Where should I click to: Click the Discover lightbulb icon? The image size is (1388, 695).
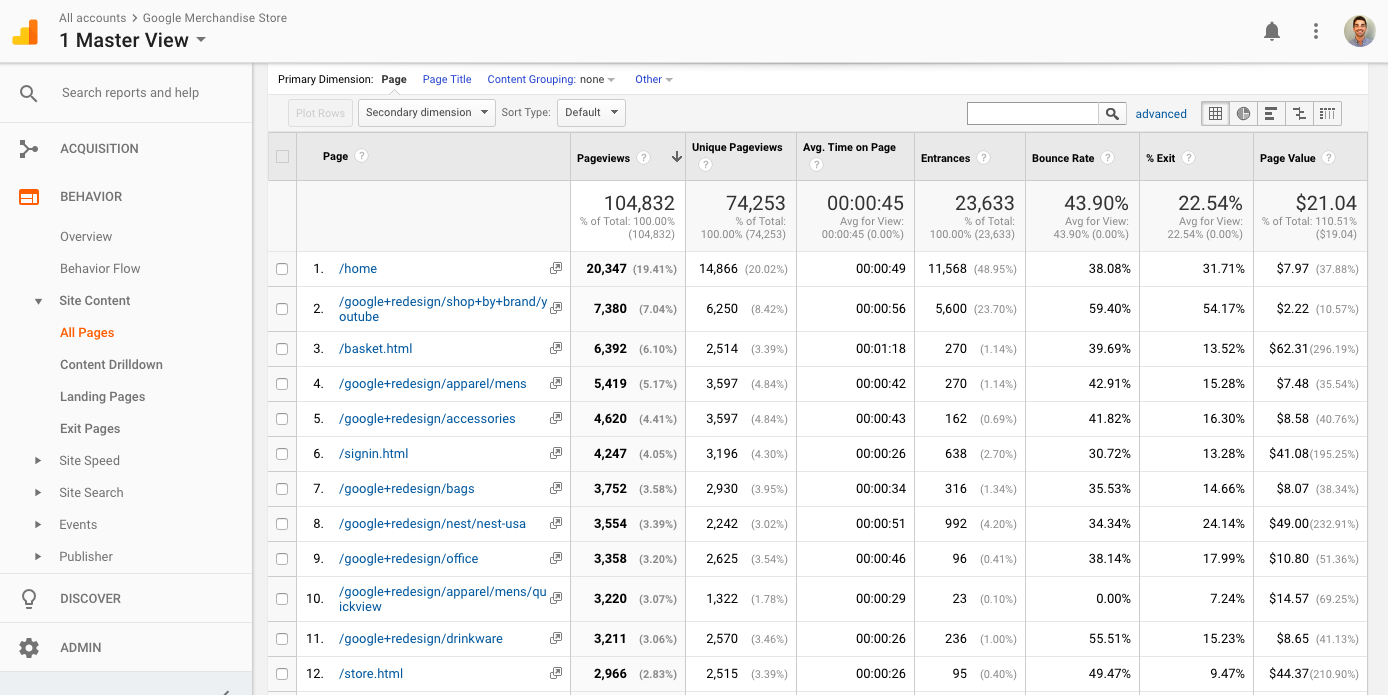pyautogui.click(x=29, y=599)
